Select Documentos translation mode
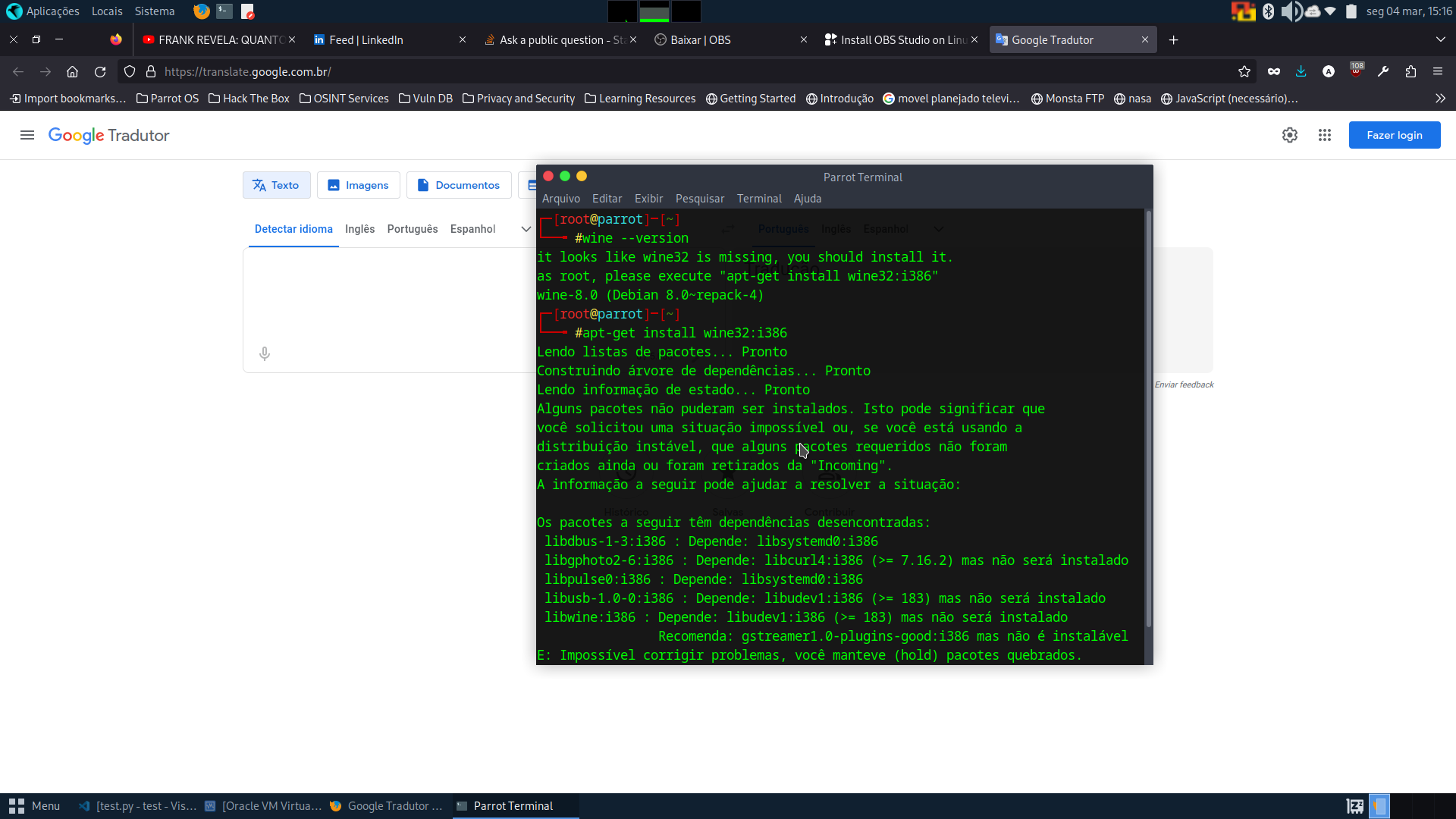The height and width of the screenshot is (819, 1456). coord(459,185)
